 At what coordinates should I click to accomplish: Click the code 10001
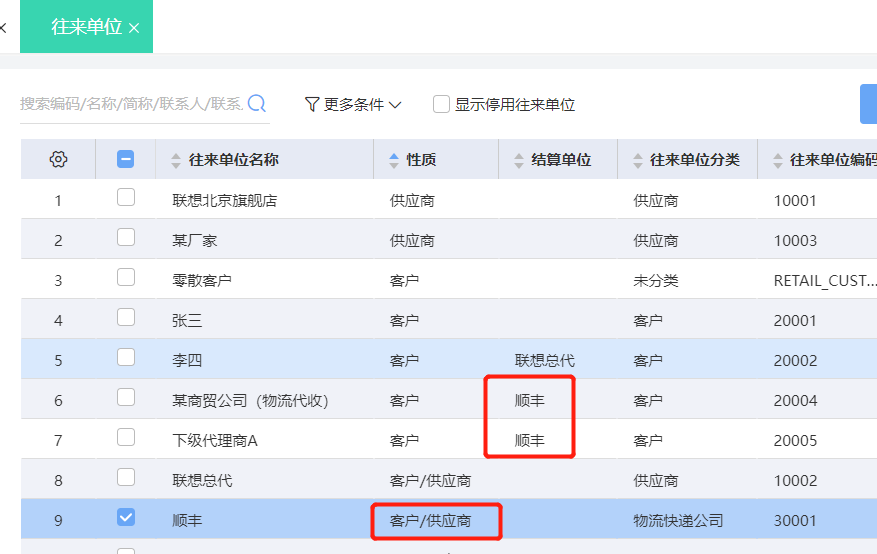coord(795,201)
